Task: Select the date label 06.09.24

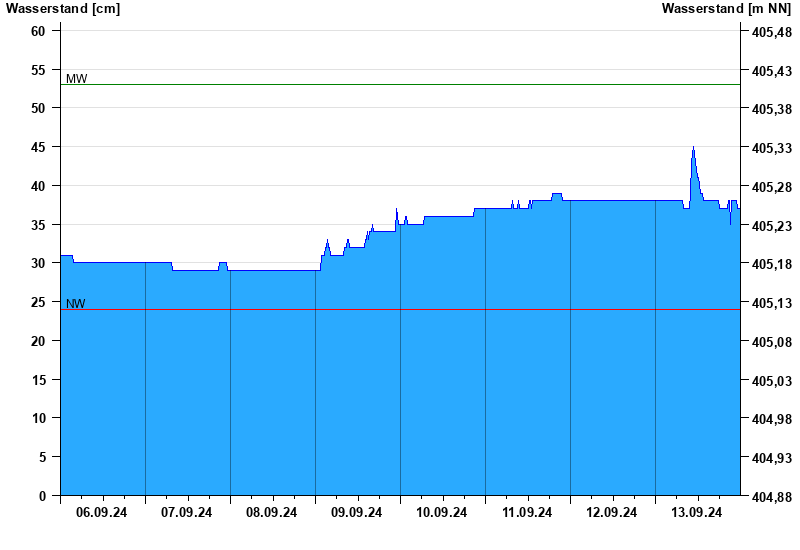Action: pos(102,512)
